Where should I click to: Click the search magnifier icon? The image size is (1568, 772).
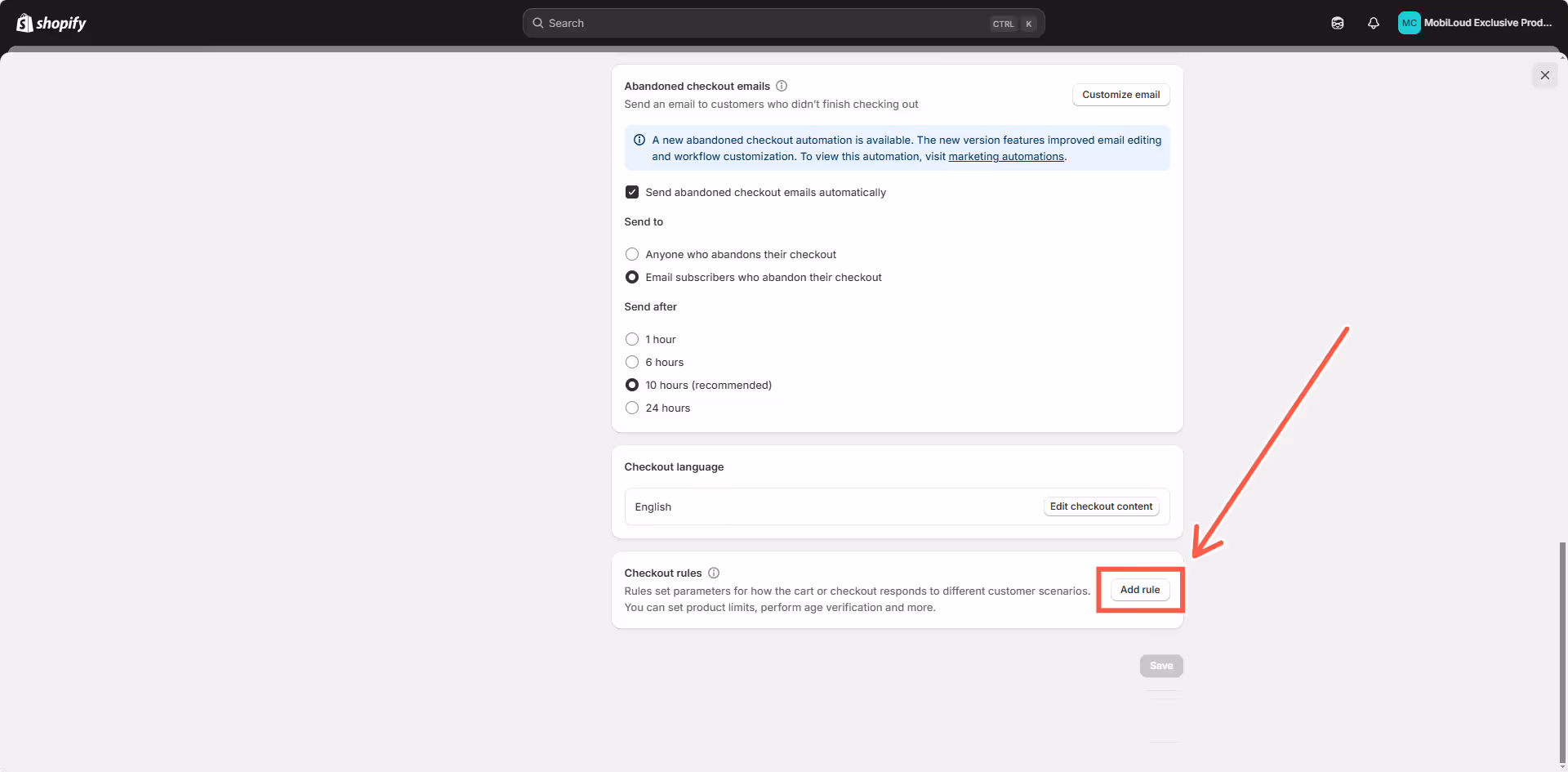(538, 23)
